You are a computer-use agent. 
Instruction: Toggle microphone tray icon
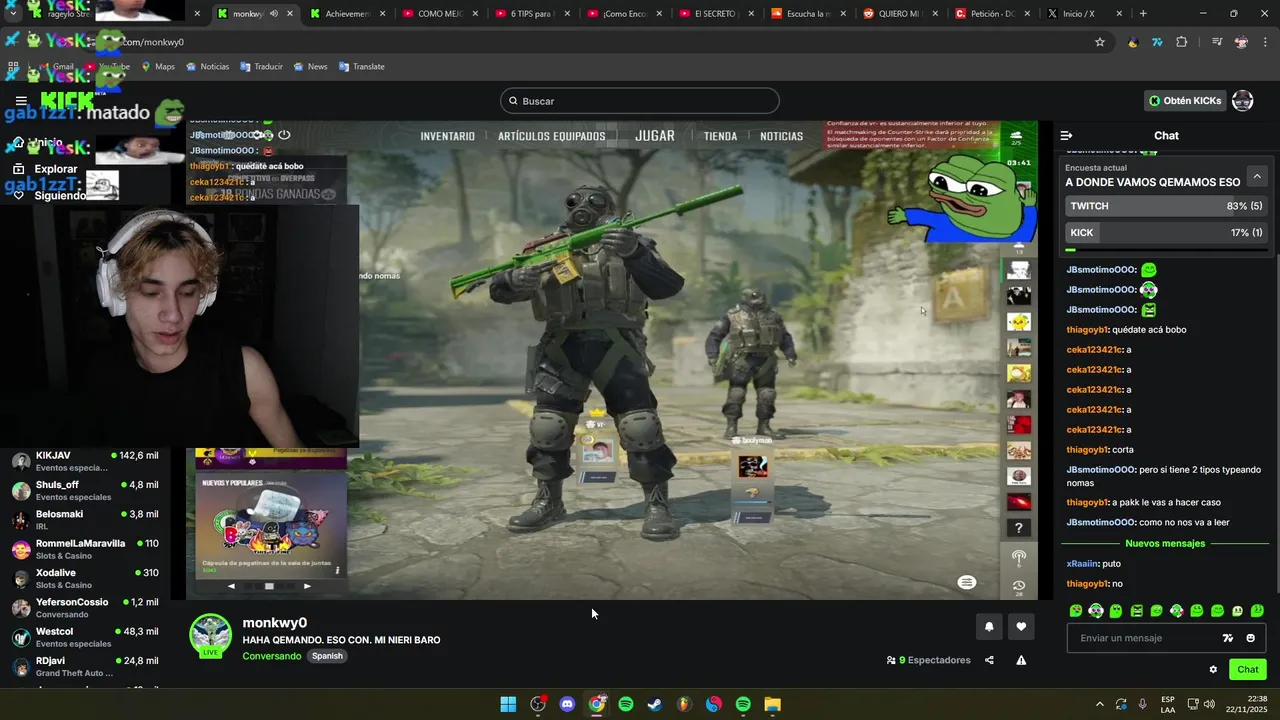(1142, 704)
